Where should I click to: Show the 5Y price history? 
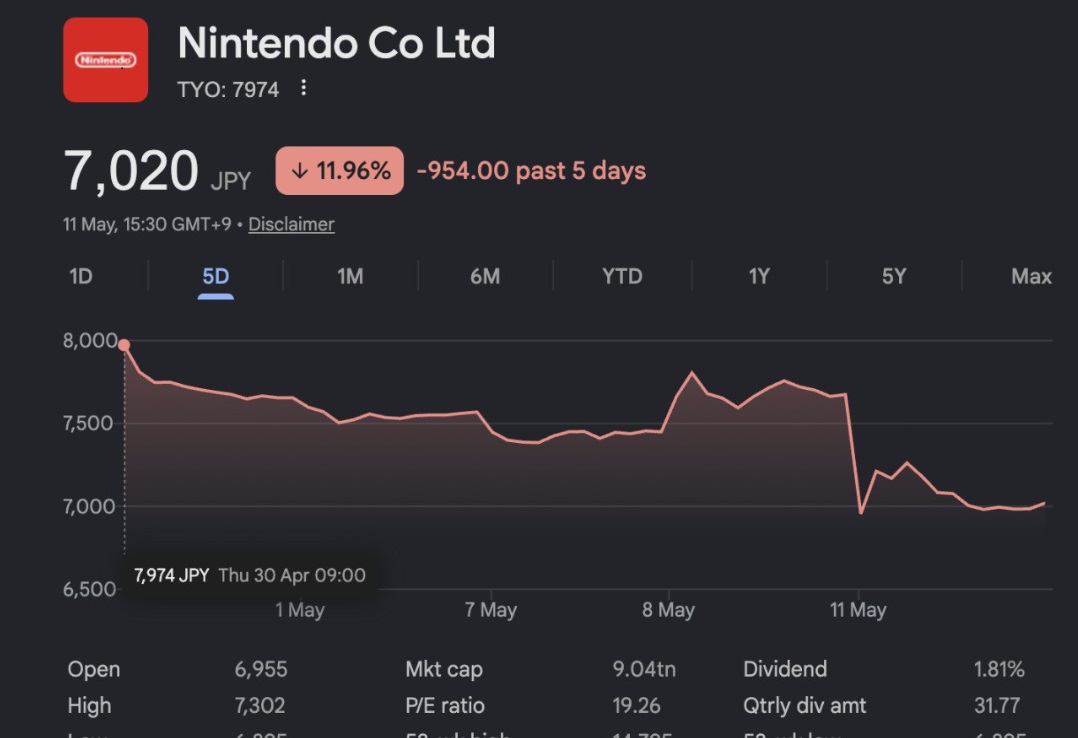(x=894, y=276)
